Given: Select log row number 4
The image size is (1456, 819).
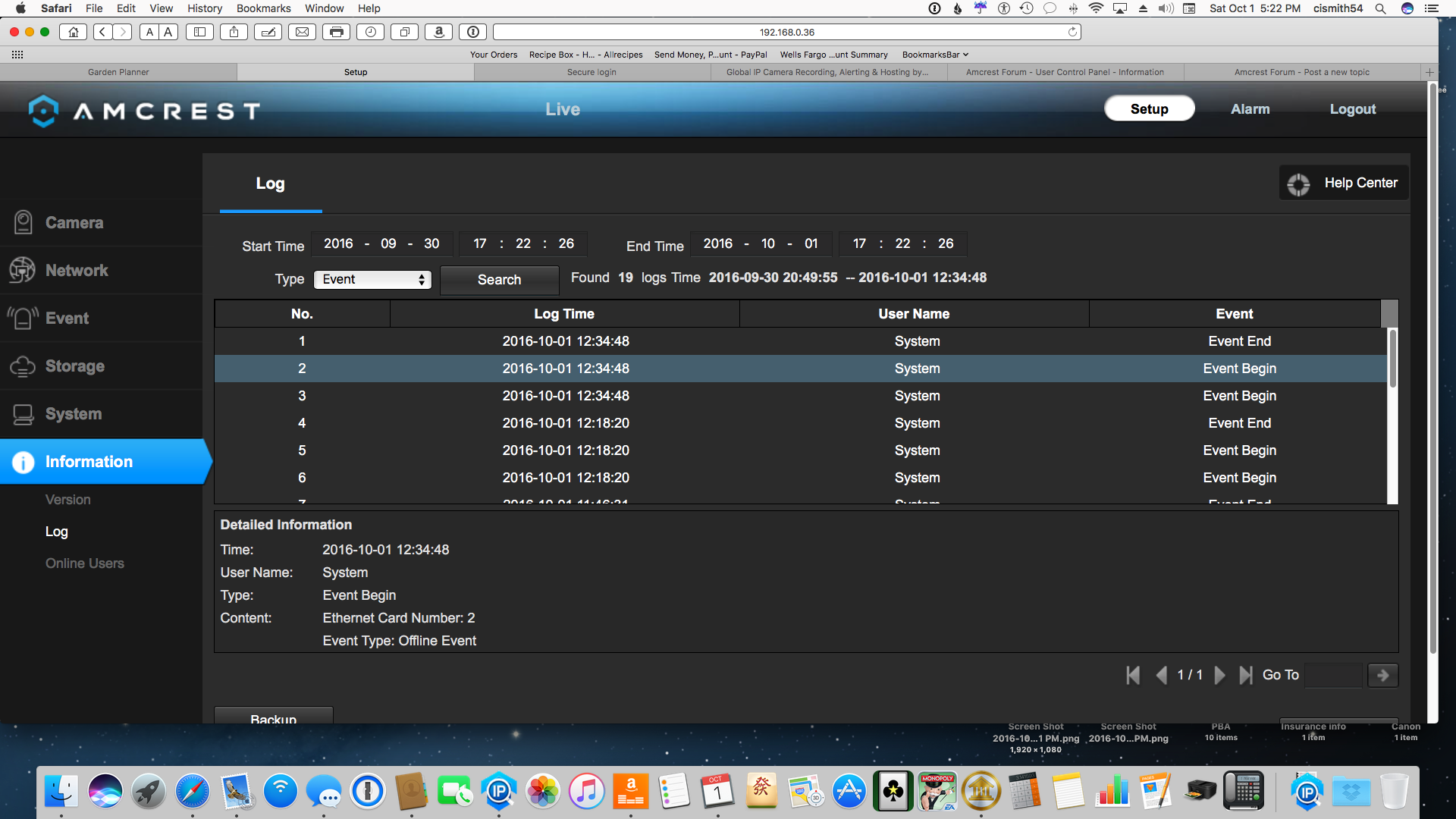Looking at the screenshot, I should 801,423.
